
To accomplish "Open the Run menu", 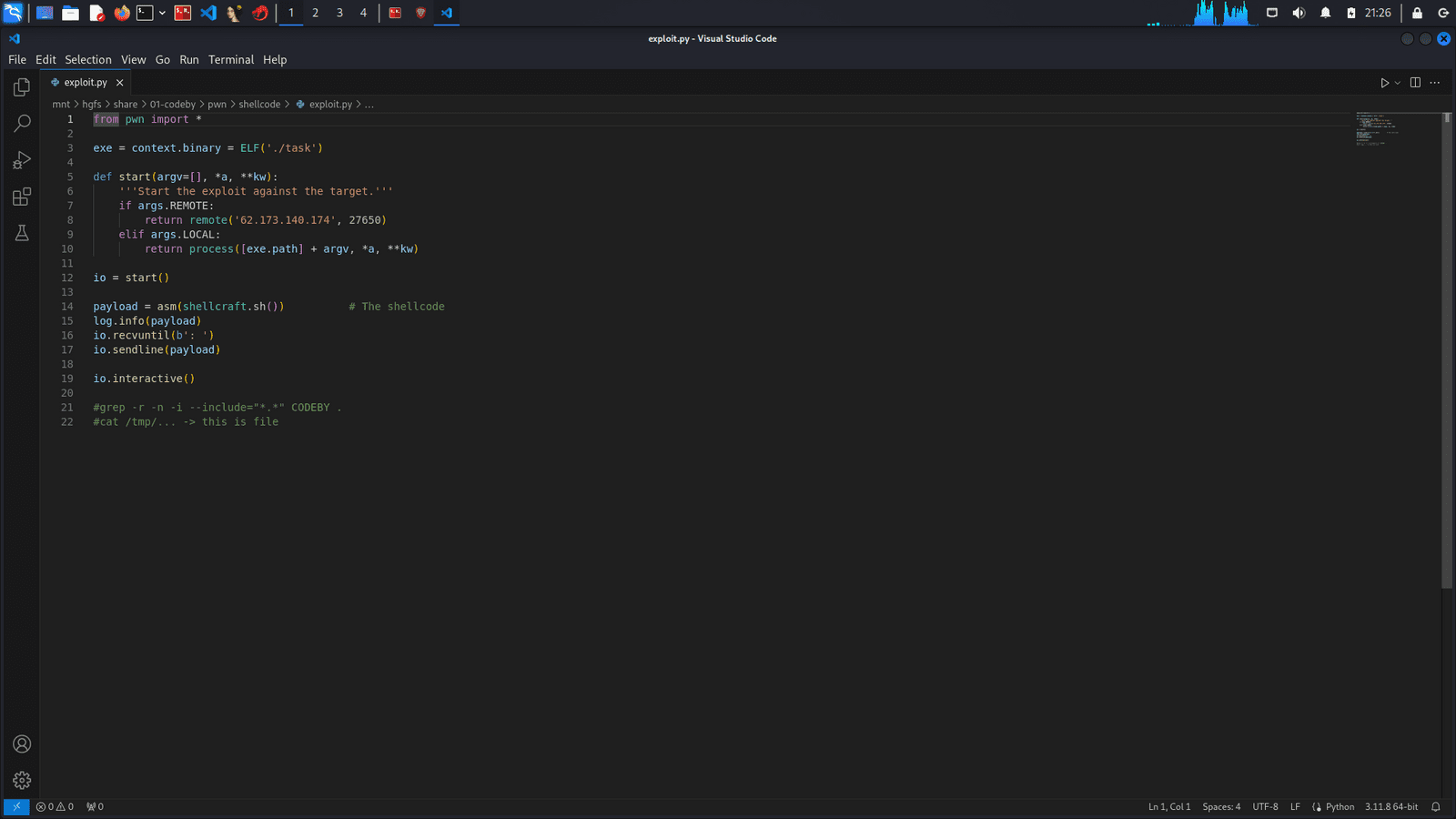I will pos(189,60).
